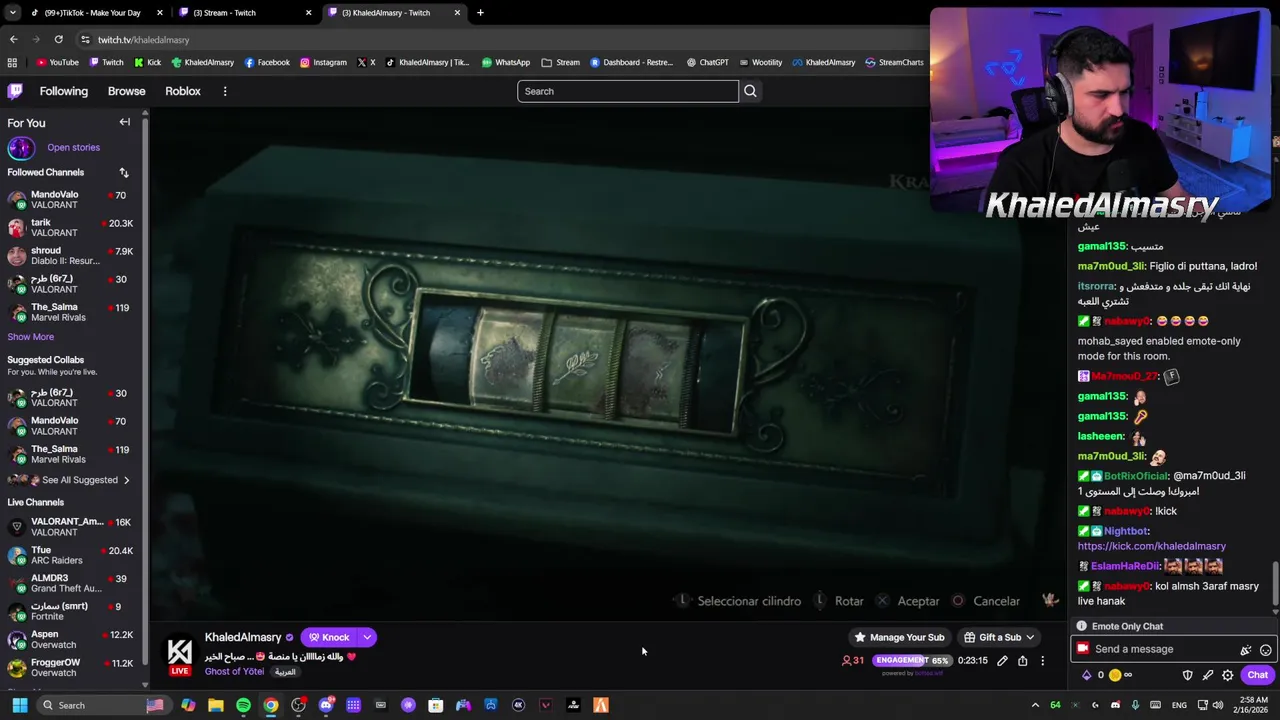Click Show More under Followed Channels
This screenshot has height=720, width=1280.
click(x=31, y=337)
